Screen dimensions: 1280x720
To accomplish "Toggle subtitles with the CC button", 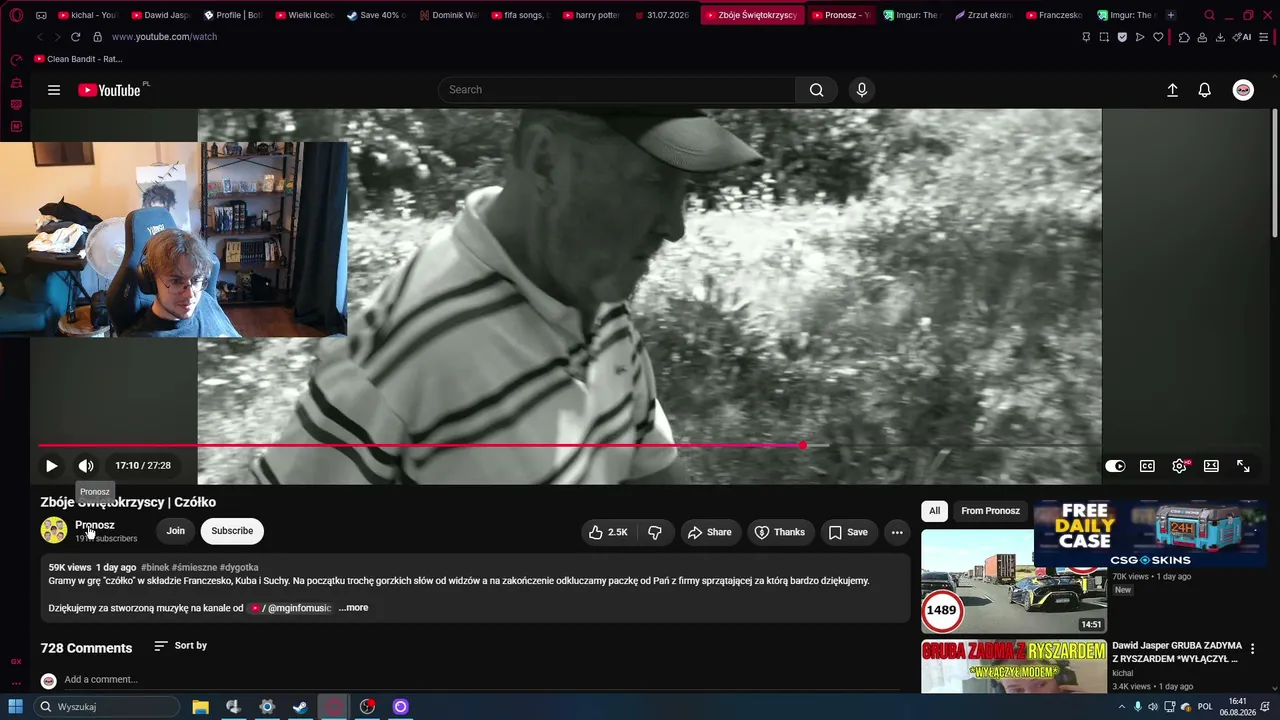I will tap(1148, 466).
